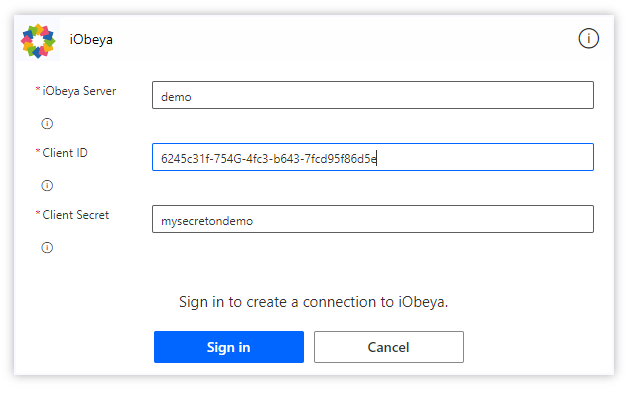Click the 'mysecretondemo' text value
This screenshot has width=626, height=393.
tap(207, 221)
